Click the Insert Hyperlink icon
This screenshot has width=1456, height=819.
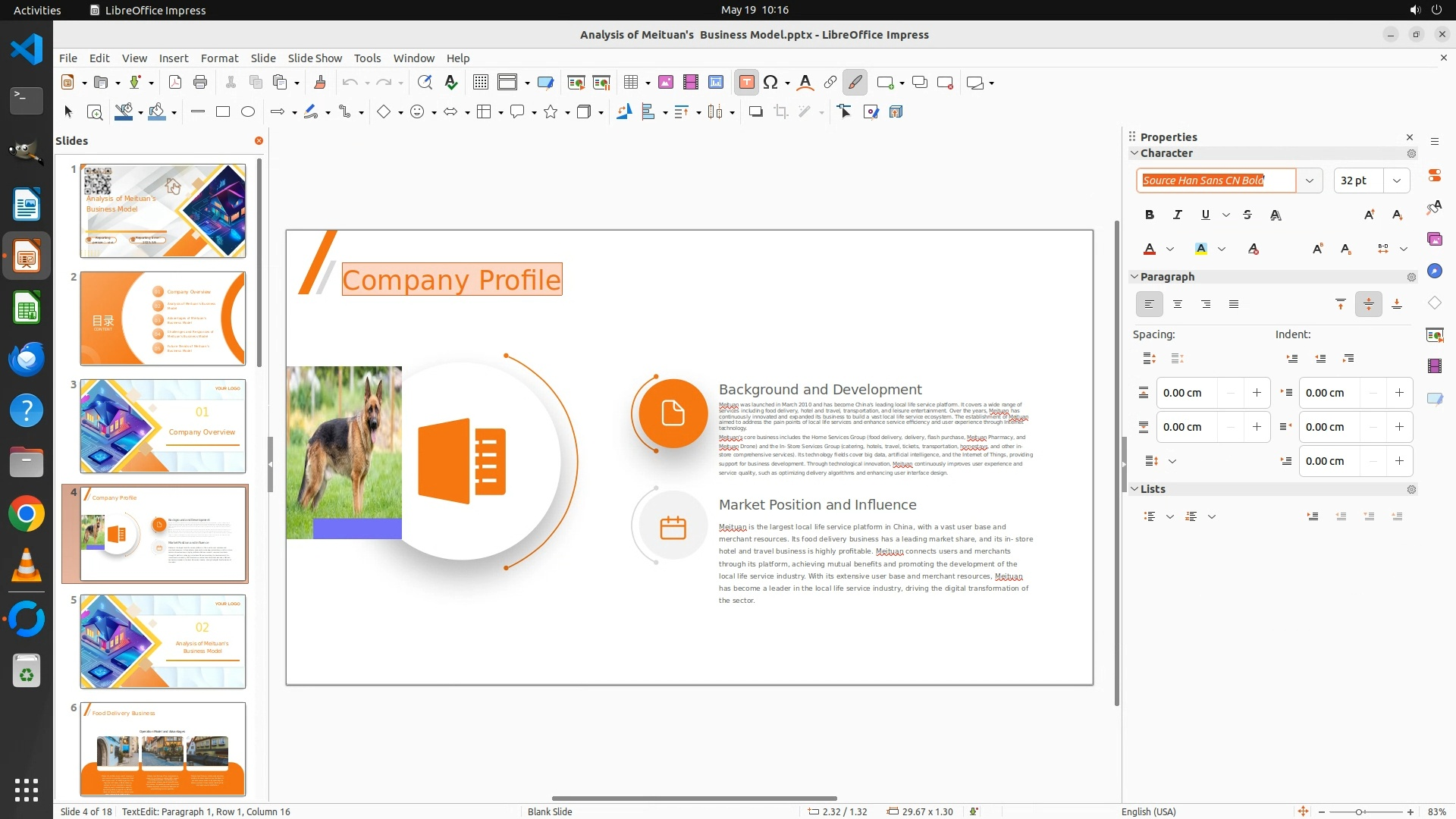pyautogui.click(x=830, y=83)
